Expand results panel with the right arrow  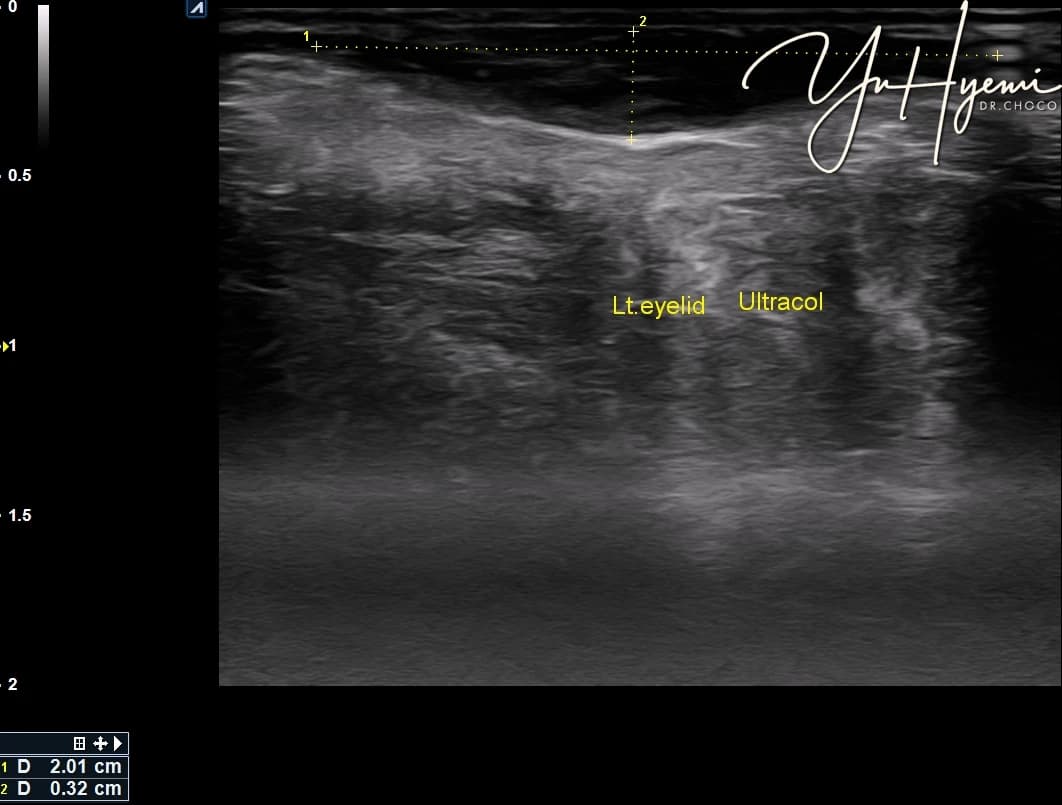pyautogui.click(x=118, y=743)
